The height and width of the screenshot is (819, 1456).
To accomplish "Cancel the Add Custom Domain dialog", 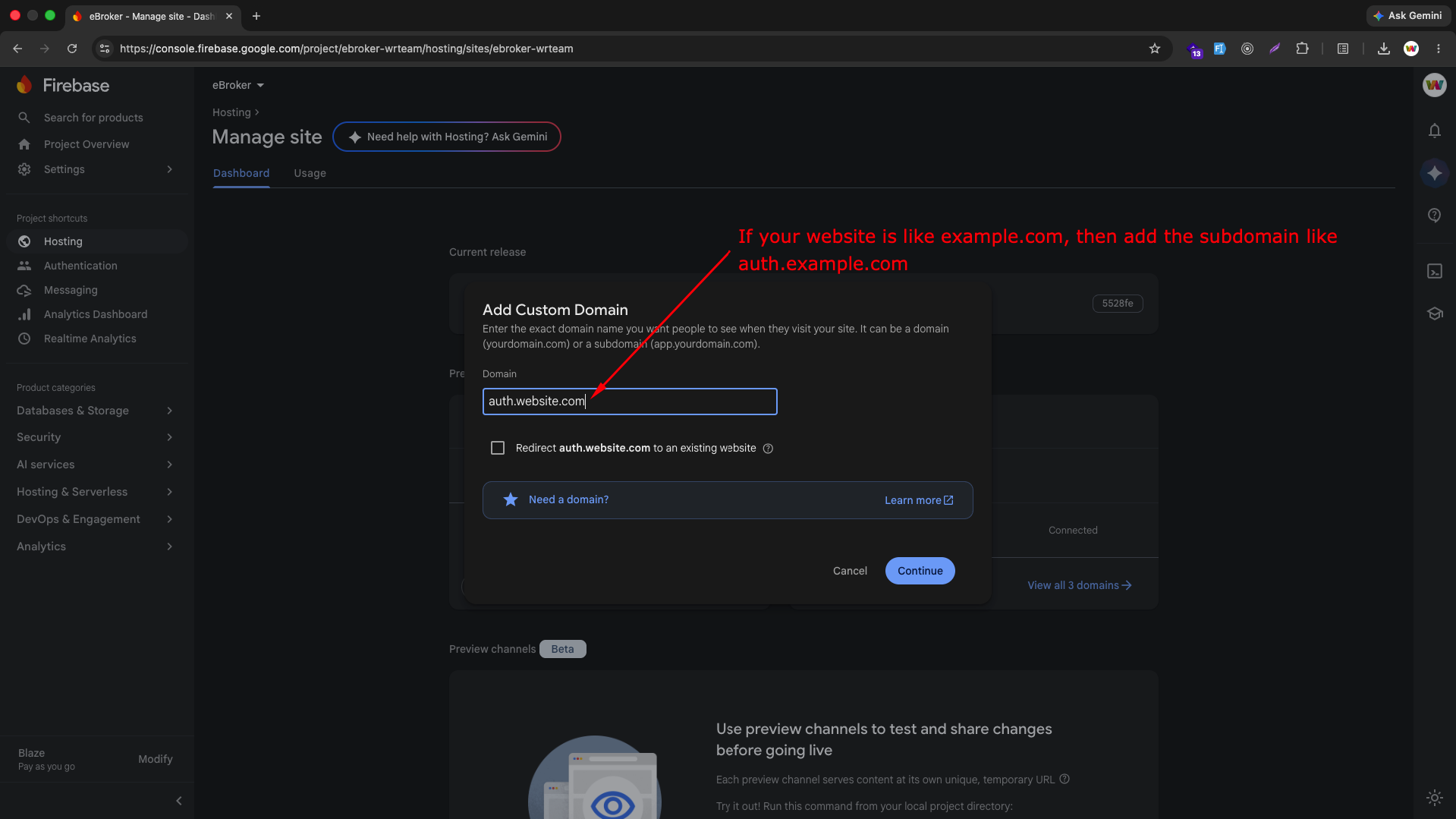I will pyautogui.click(x=850, y=571).
